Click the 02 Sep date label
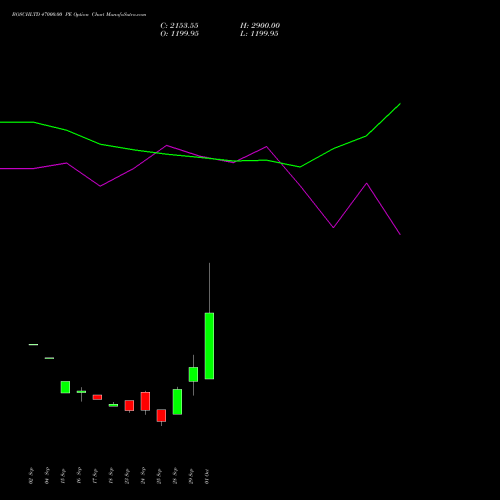The image size is (500, 500). pos(31,476)
